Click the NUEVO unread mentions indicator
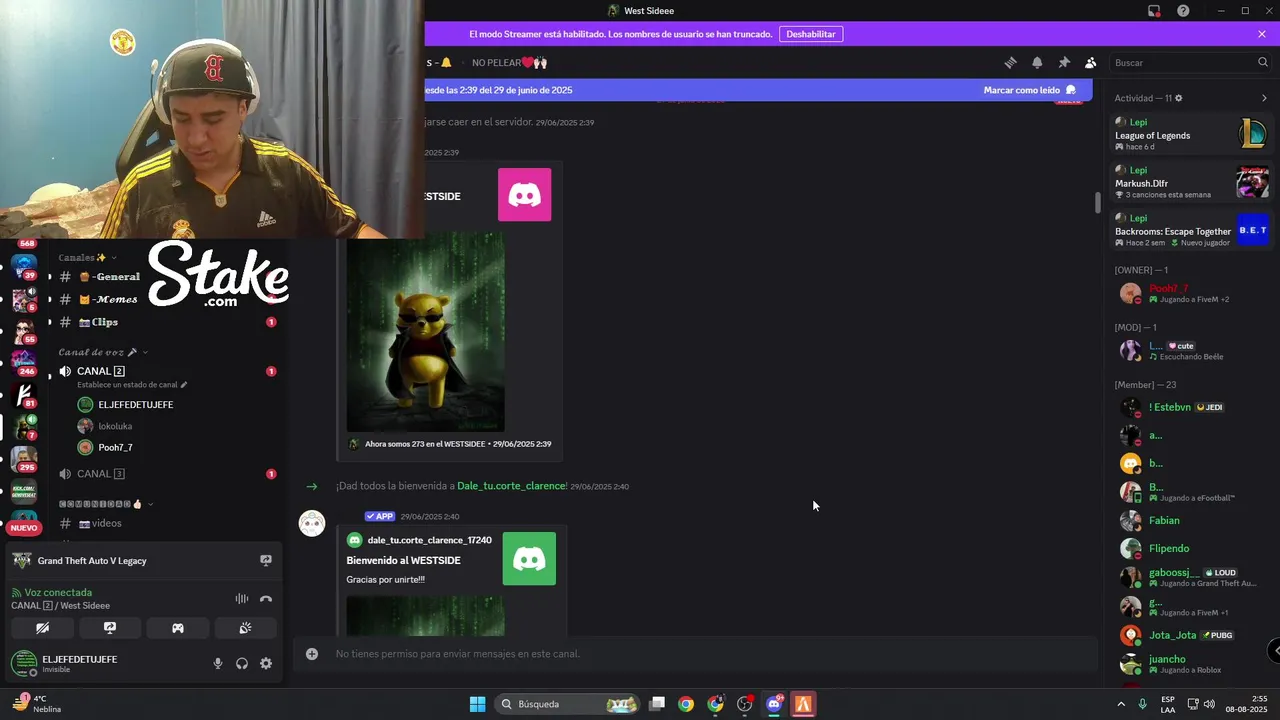 tap(24, 528)
